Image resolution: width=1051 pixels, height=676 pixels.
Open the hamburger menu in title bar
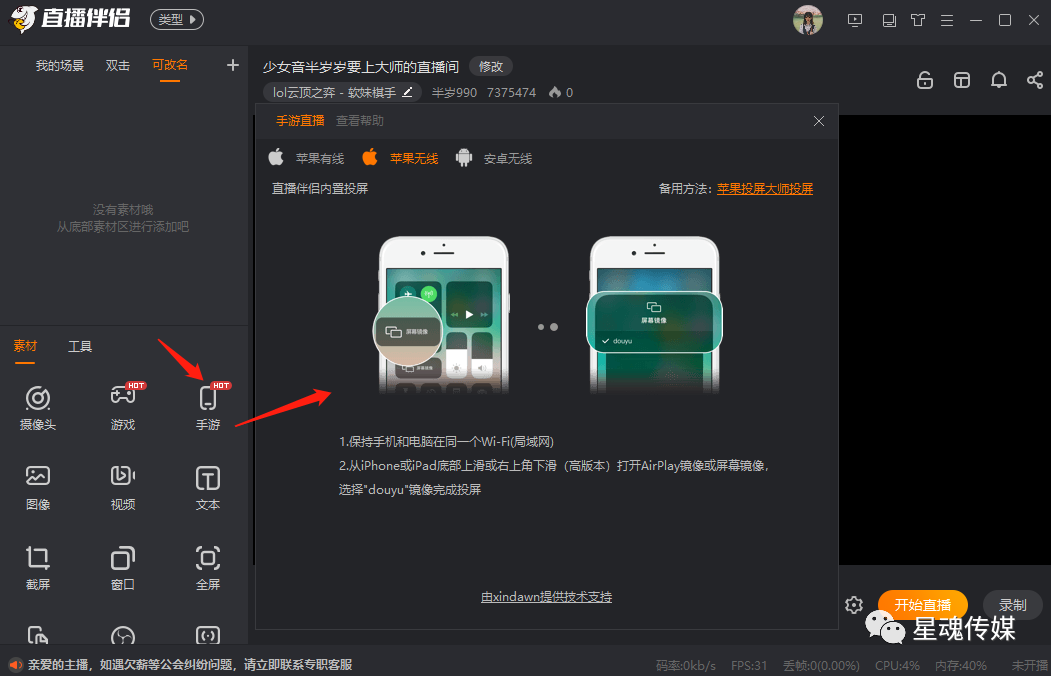tap(946, 20)
